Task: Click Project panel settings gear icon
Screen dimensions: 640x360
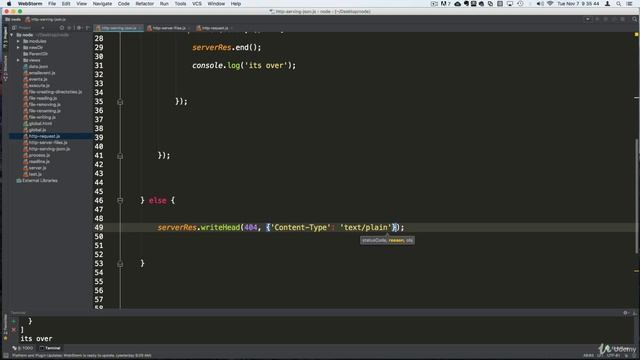Action: point(79,28)
